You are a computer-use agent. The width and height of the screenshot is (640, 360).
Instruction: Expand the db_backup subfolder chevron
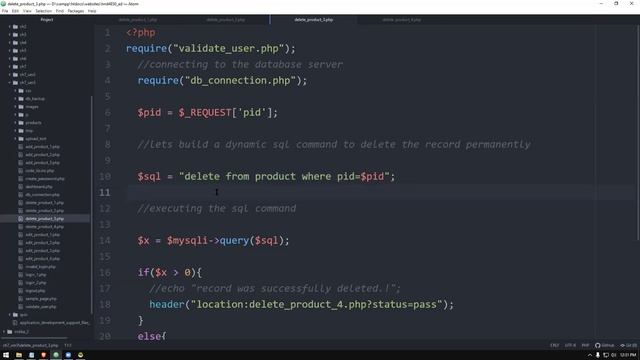tap(16, 99)
